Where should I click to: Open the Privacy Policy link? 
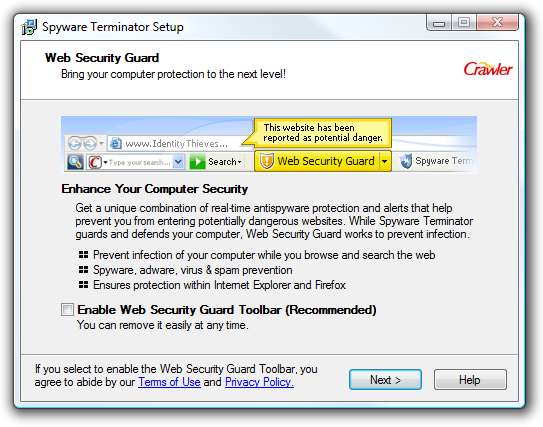coord(259,382)
